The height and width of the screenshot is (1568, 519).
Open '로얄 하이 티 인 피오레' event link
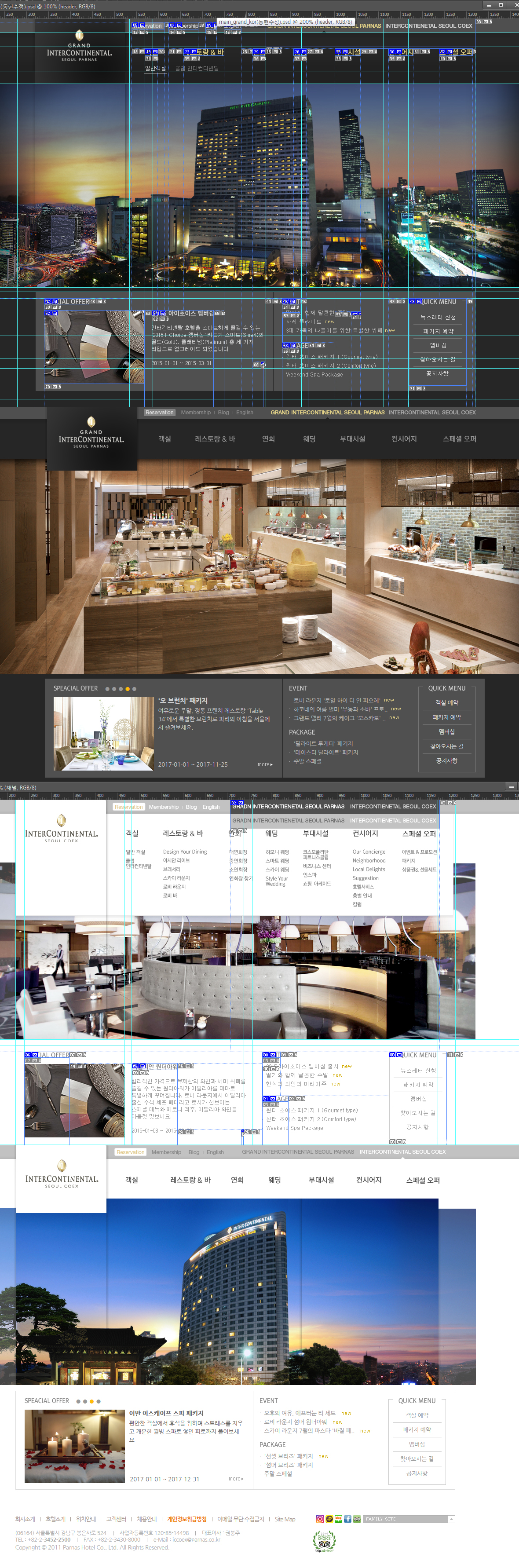[336, 701]
